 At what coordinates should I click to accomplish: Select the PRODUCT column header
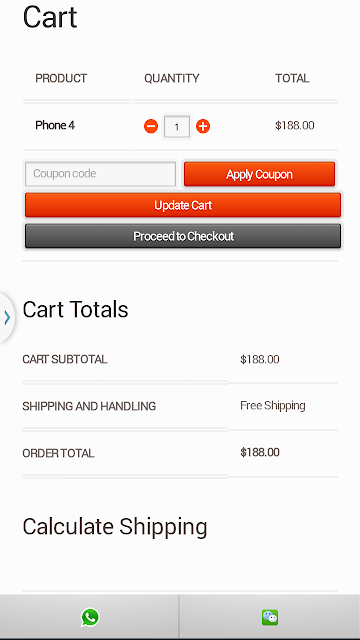point(61,78)
